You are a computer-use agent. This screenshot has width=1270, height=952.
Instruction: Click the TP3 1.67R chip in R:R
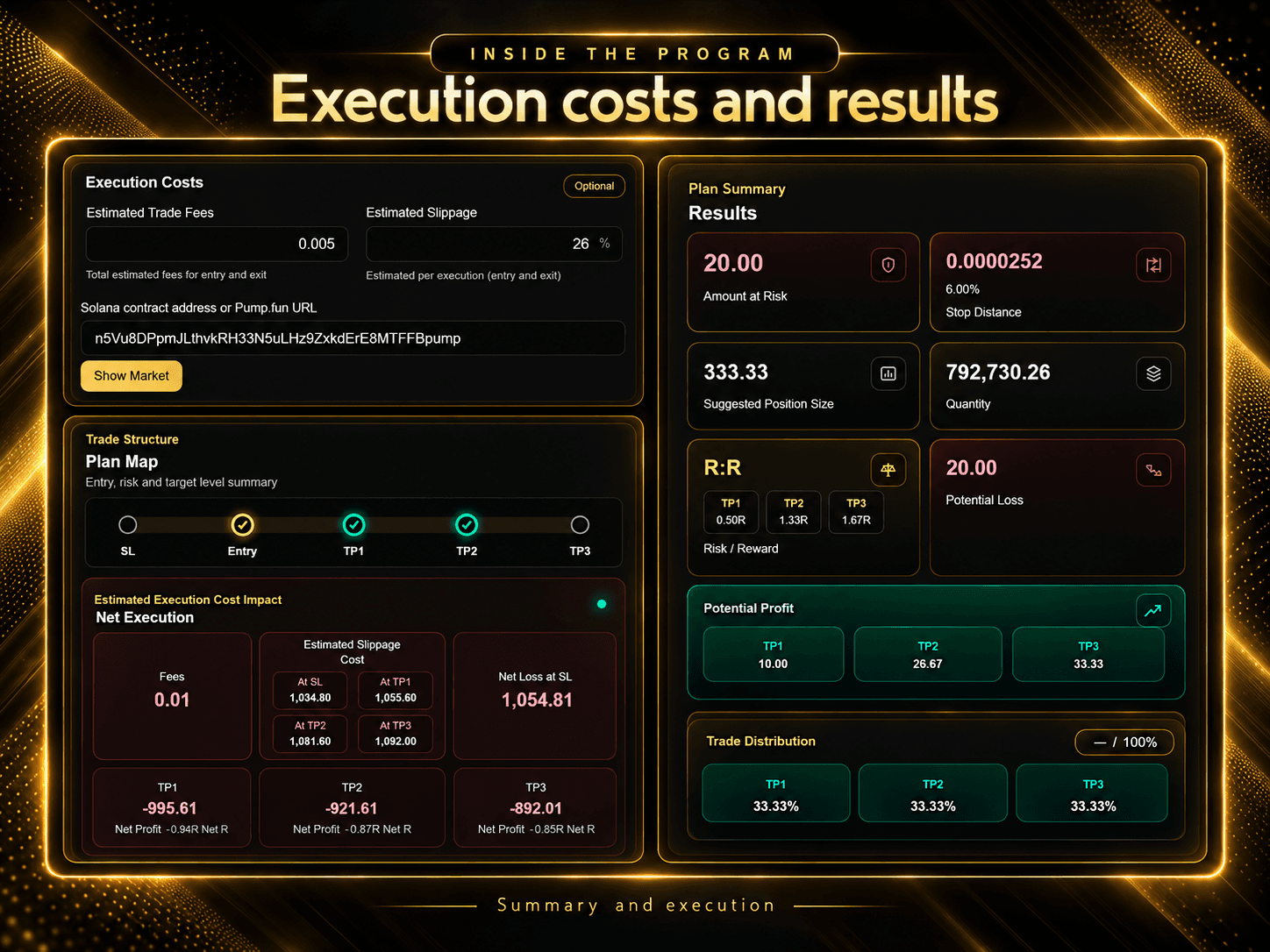pos(856,512)
